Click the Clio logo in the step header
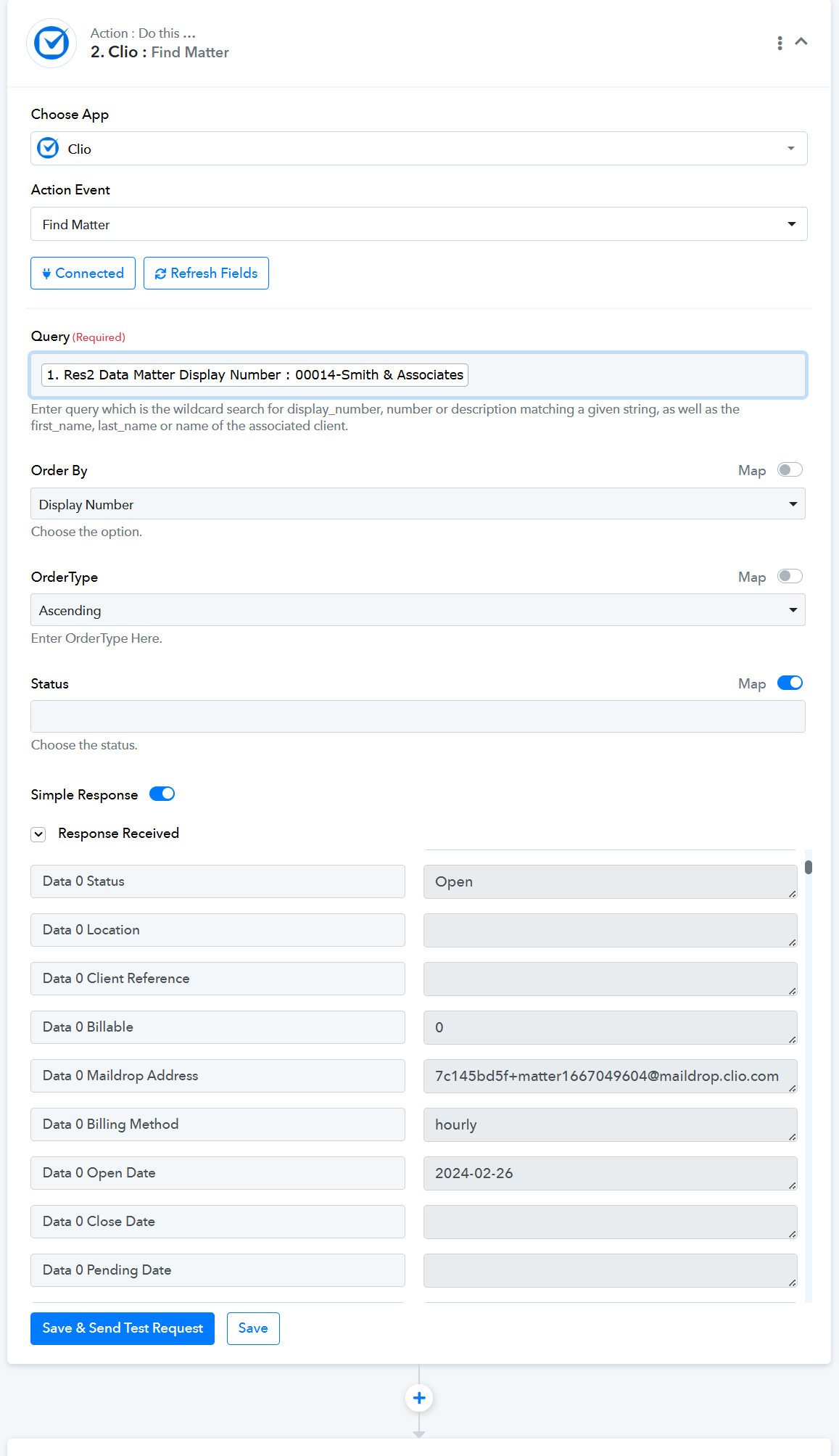 pyautogui.click(x=51, y=44)
